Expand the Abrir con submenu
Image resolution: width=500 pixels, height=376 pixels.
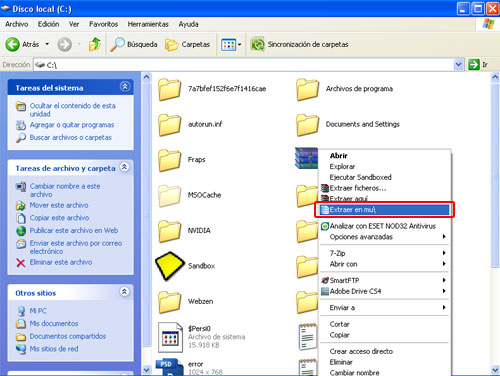coord(384,264)
